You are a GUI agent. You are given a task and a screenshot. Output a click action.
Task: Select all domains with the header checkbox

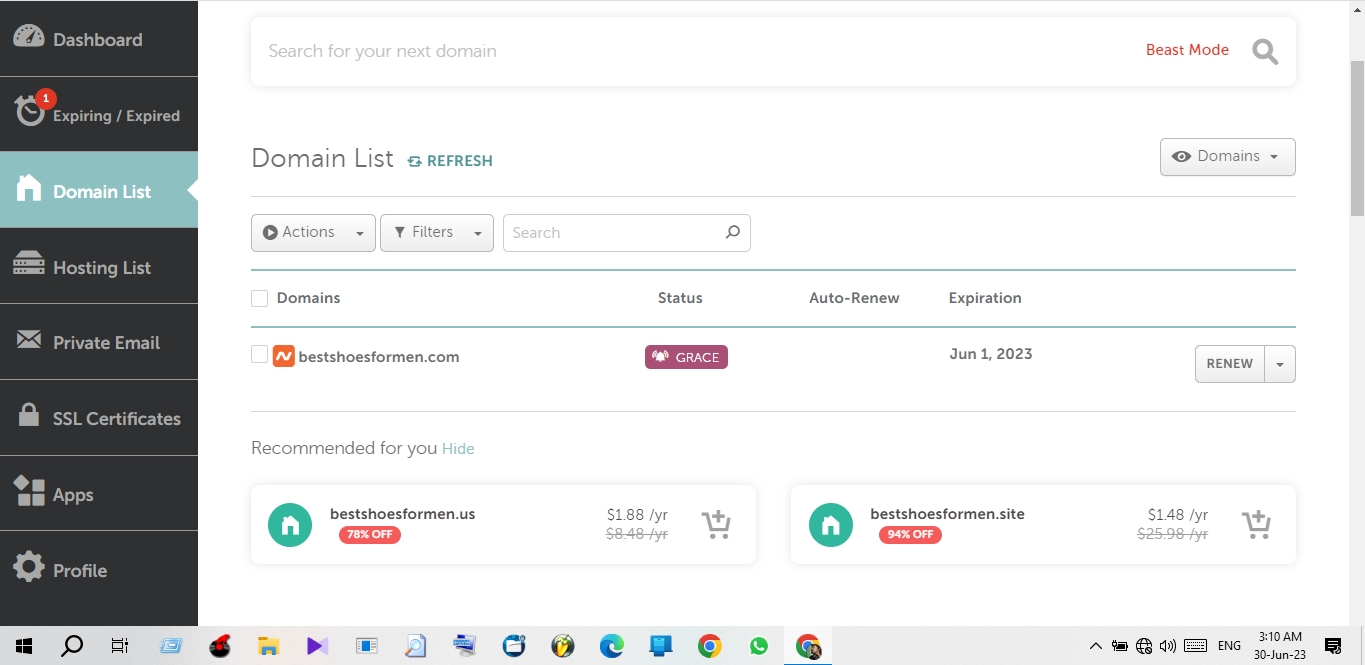(x=260, y=298)
